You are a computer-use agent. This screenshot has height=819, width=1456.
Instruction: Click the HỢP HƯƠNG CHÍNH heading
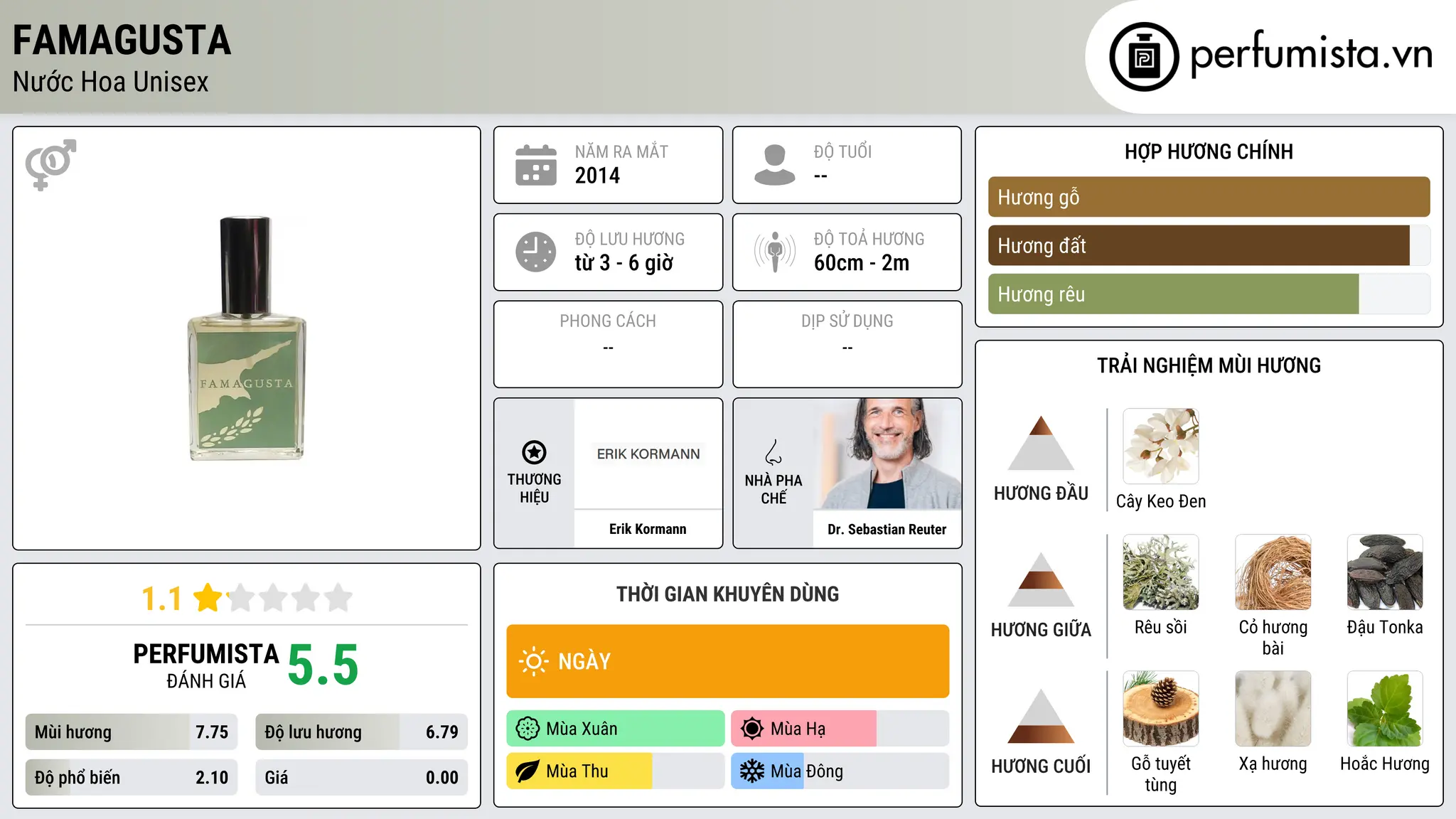pyautogui.click(x=1209, y=151)
